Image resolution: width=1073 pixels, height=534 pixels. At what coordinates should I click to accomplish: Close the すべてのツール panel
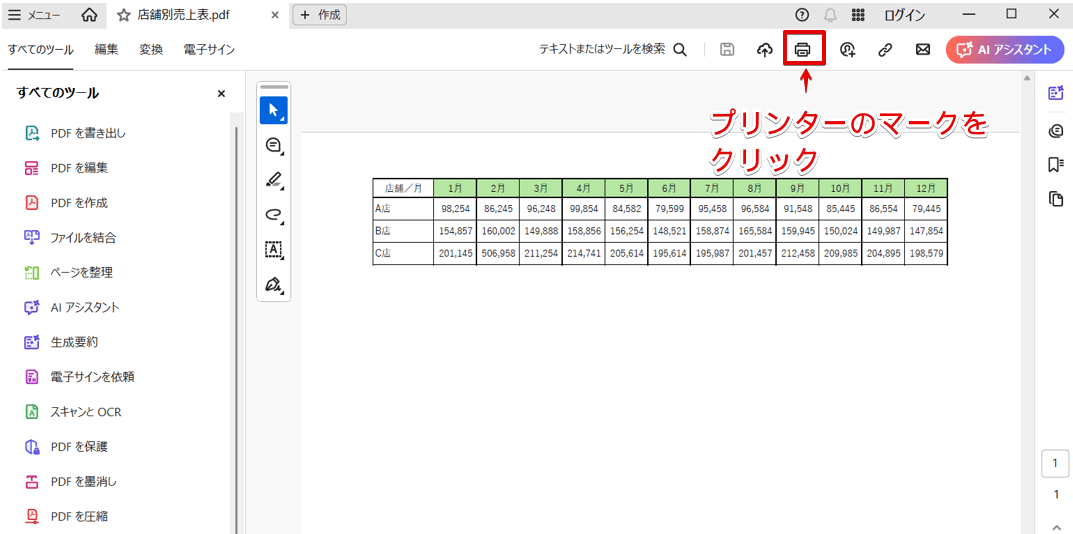(x=221, y=94)
